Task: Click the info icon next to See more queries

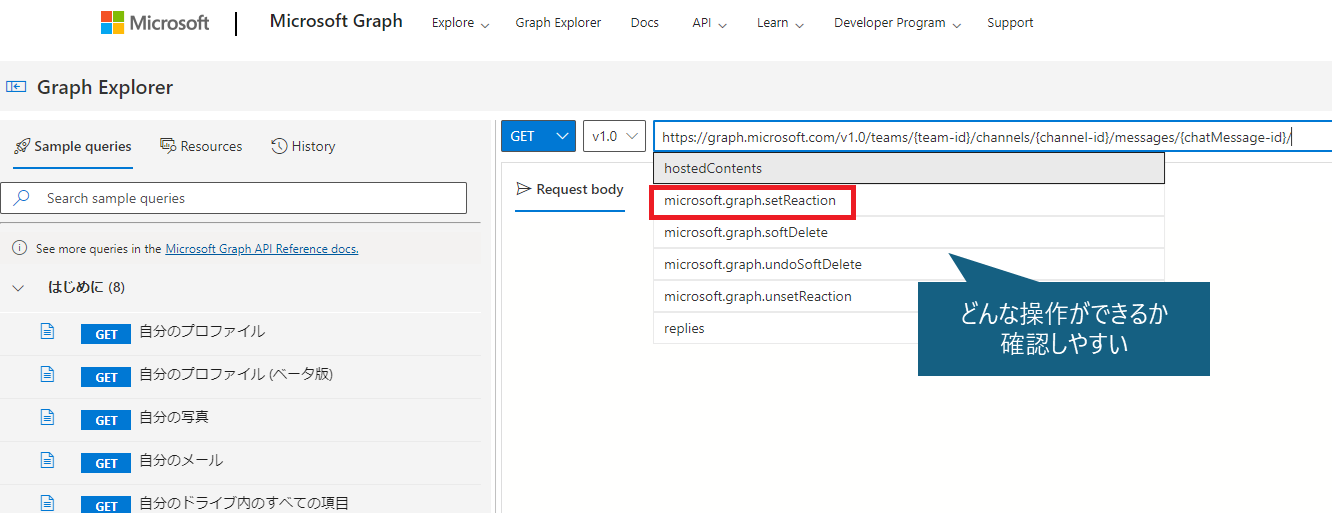Action: click(x=19, y=248)
